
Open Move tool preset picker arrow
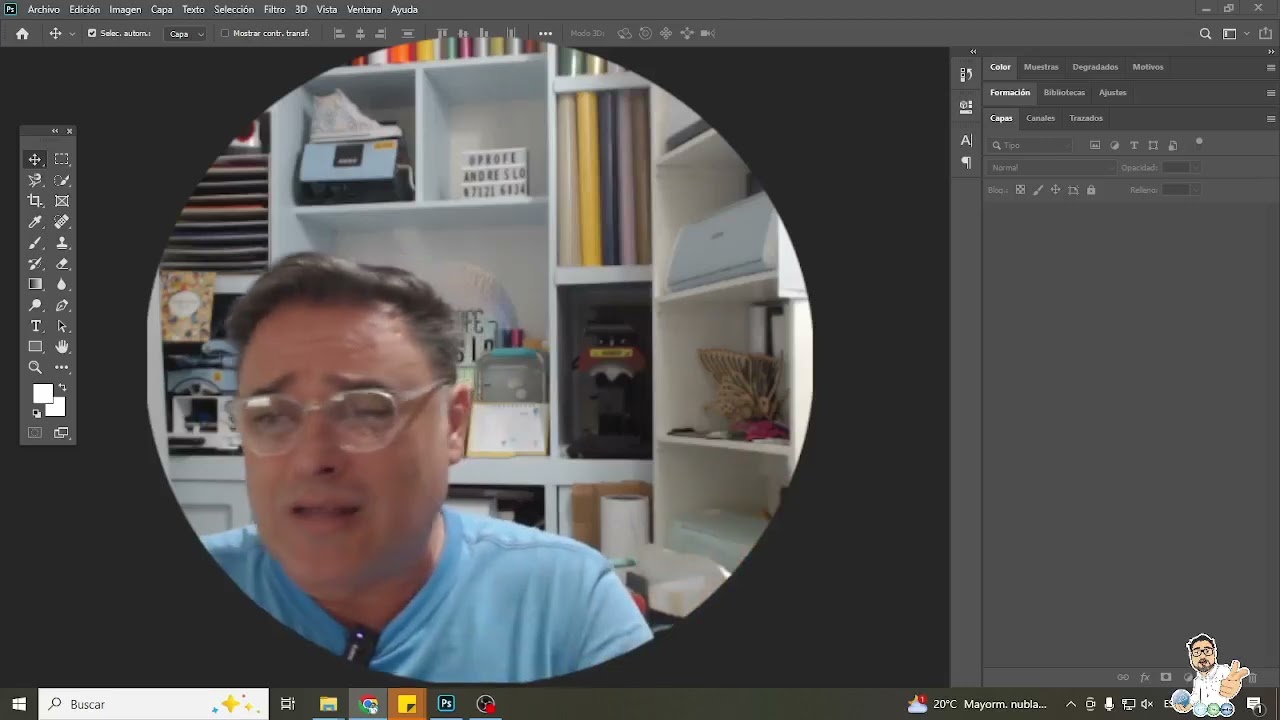pos(72,34)
